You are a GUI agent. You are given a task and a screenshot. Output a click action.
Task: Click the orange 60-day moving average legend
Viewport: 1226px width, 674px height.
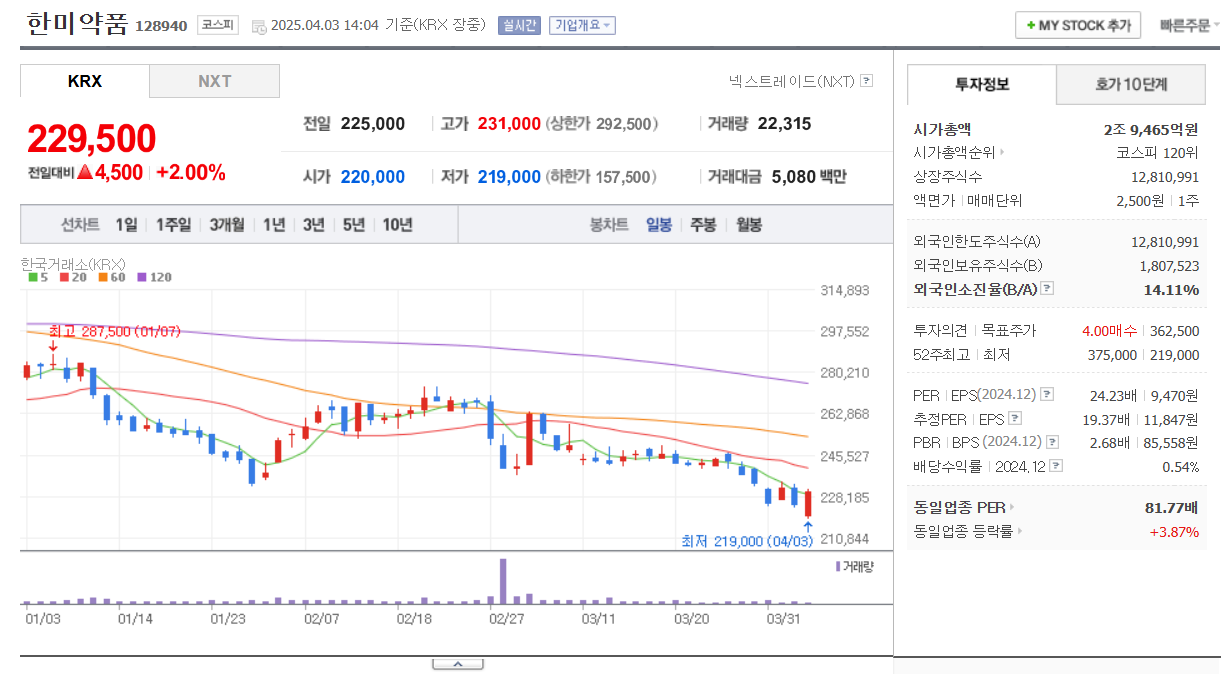pos(112,277)
